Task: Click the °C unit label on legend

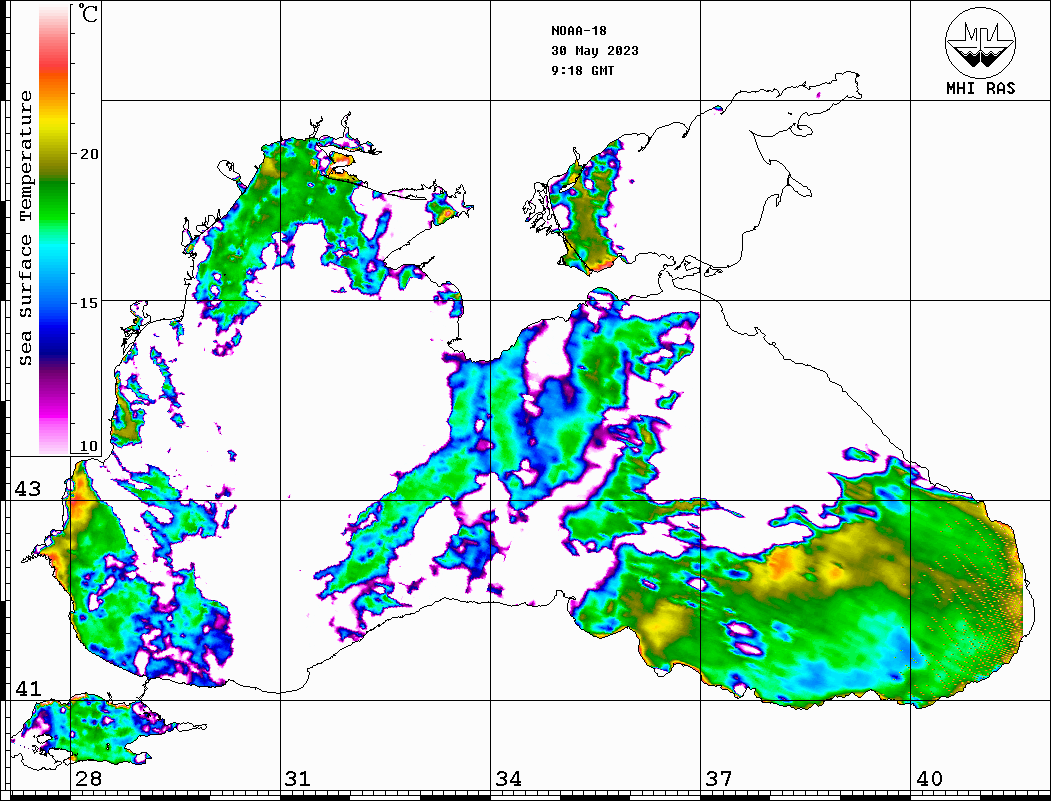Action: pos(88,13)
